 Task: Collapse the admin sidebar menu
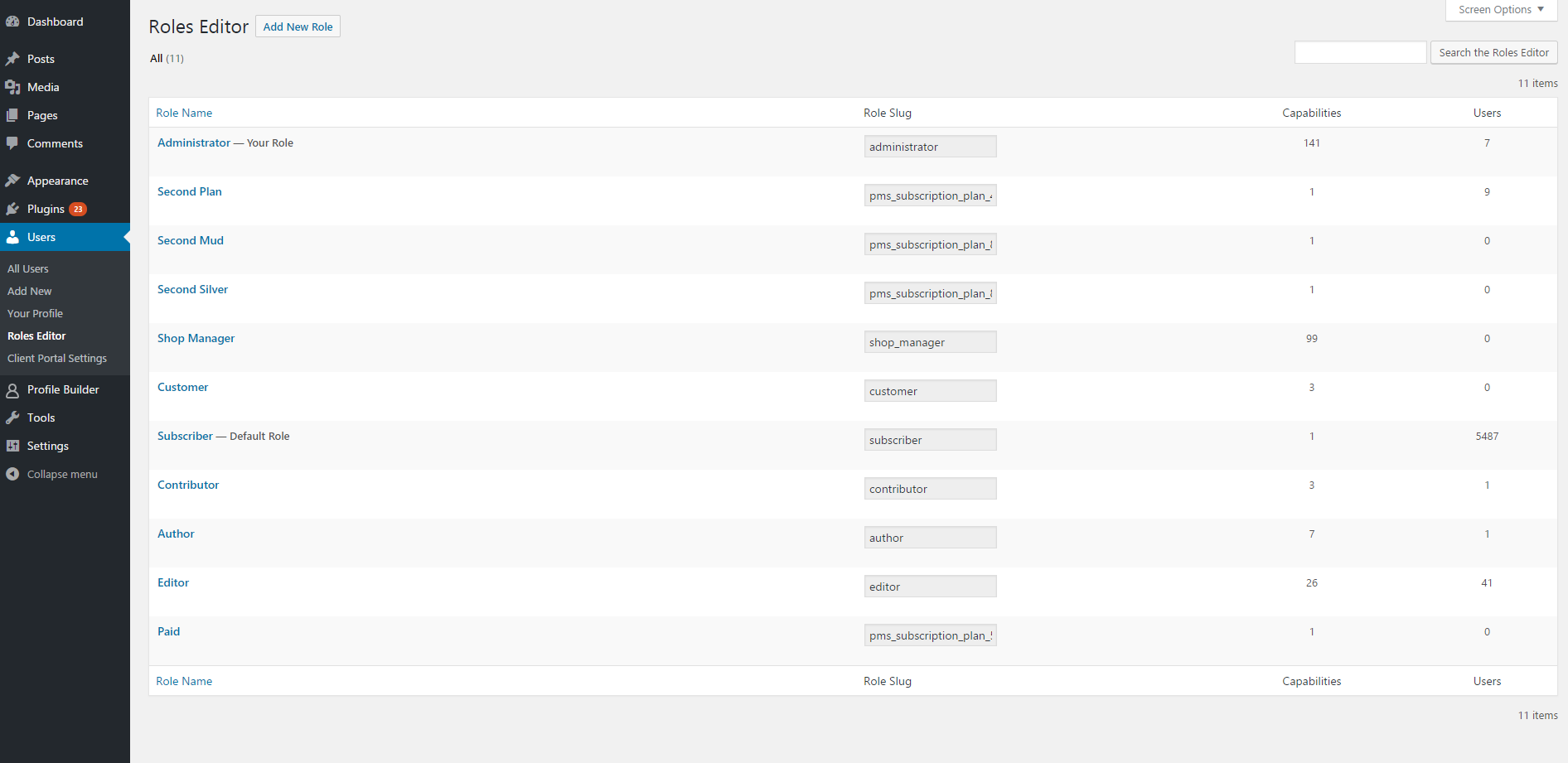pos(51,474)
